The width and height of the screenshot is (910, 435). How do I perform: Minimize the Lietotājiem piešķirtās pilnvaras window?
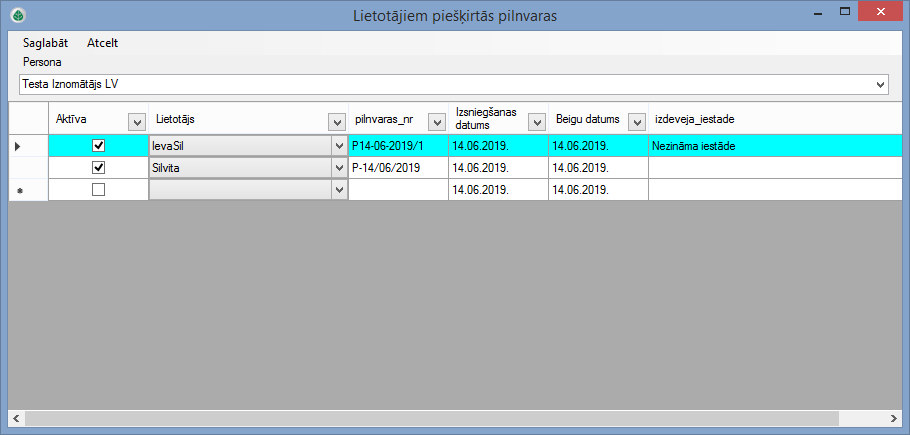pos(819,12)
